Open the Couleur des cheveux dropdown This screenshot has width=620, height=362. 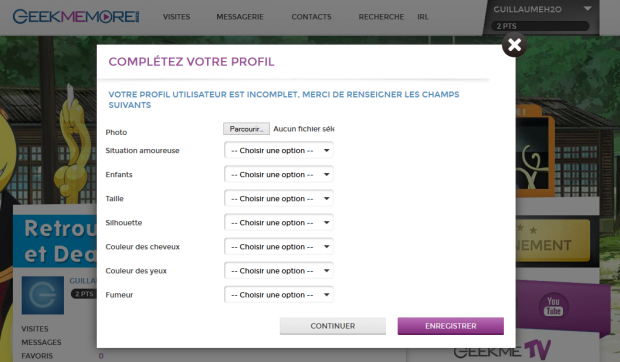pos(279,247)
